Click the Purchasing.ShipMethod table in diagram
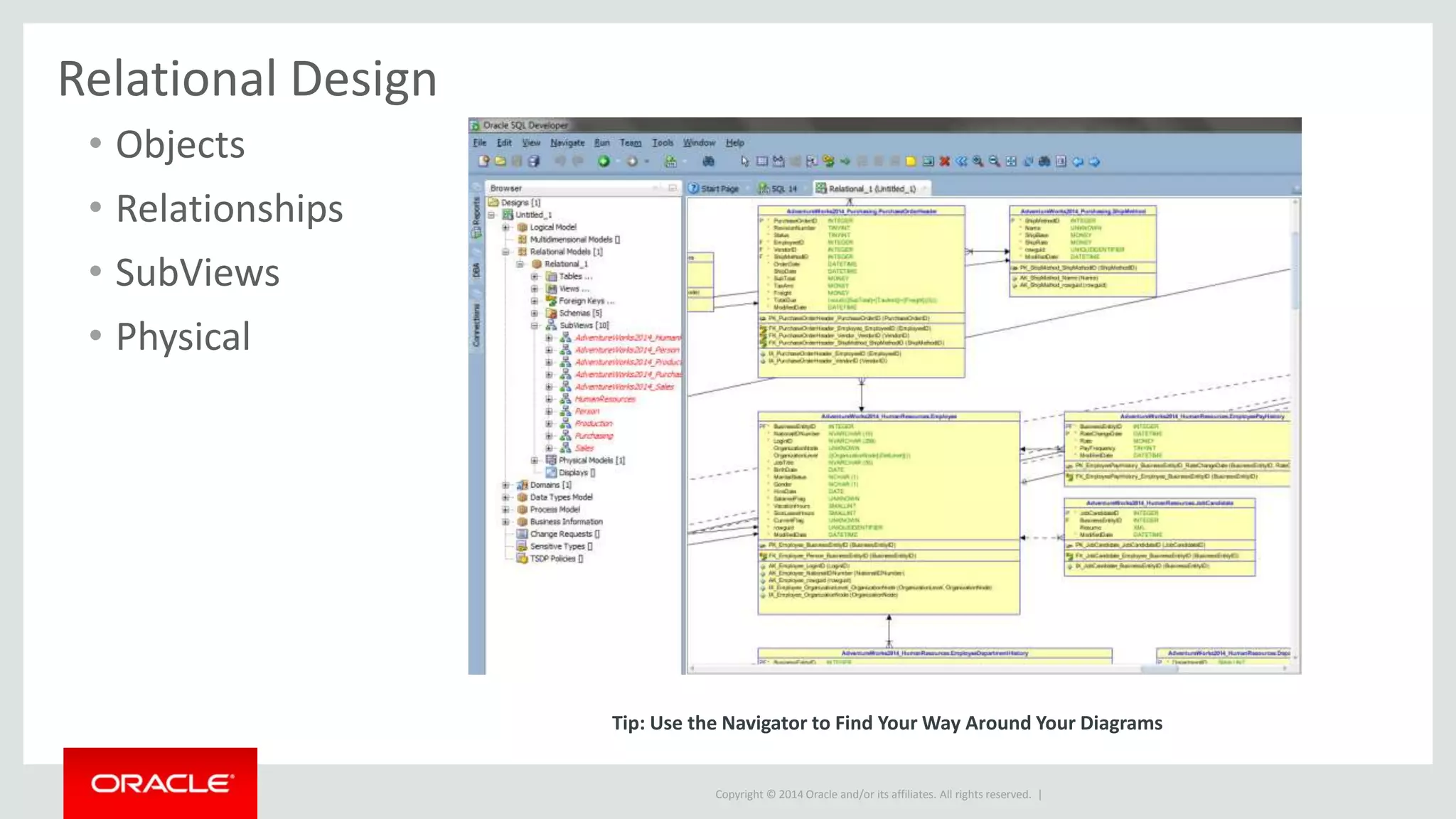 1083,251
